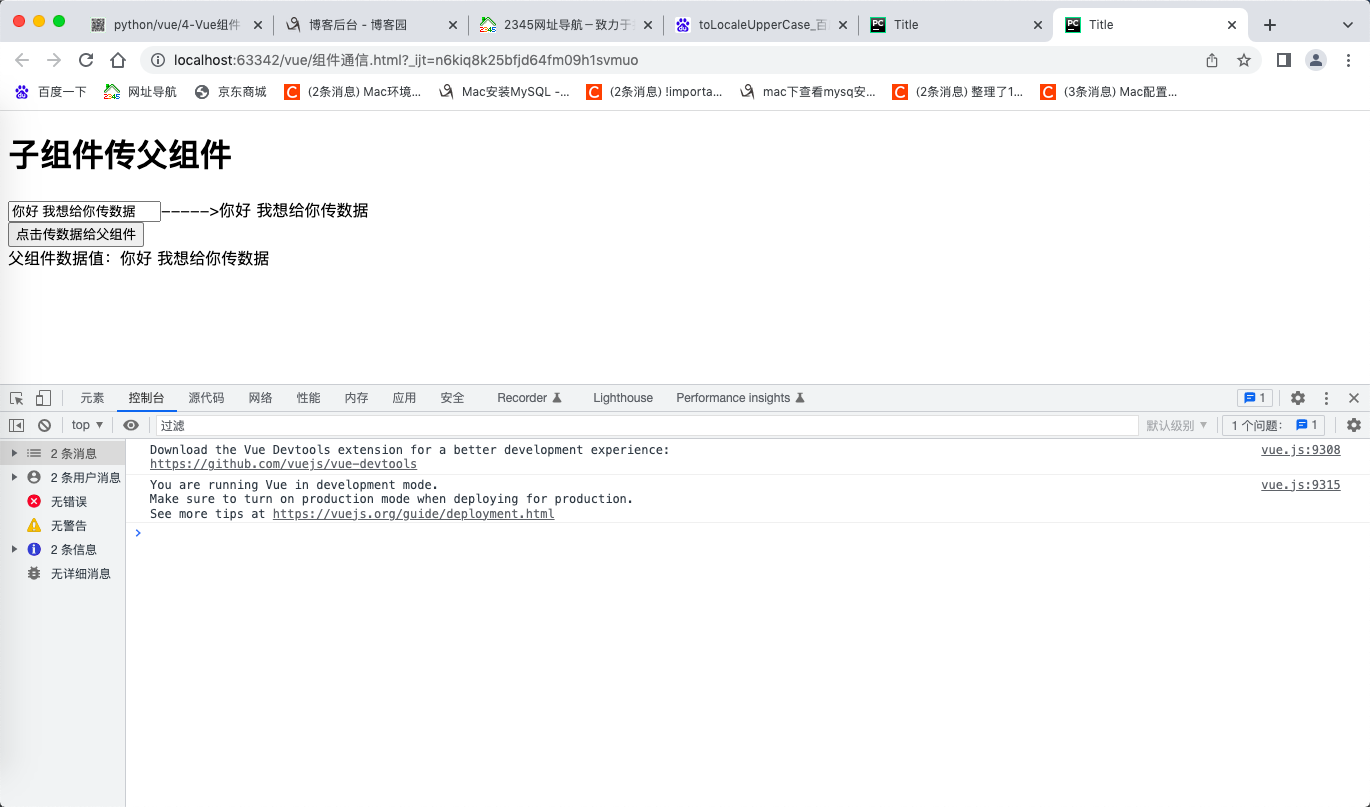Open the Chrome profile menu
1370x807 pixels.
tap(1316, 60)
